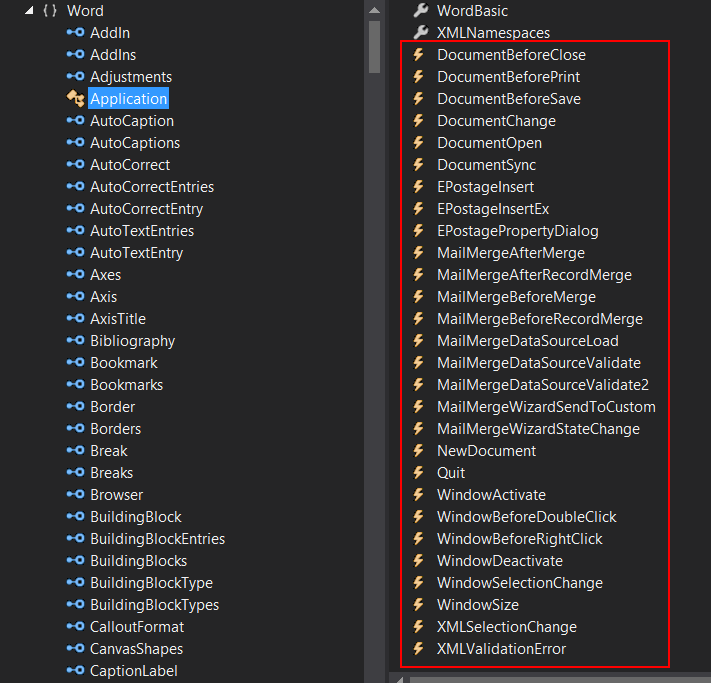Viewport: 711px width, 683px height.
Task: Select the Bookmarks interface
Action: coord(127,385)
